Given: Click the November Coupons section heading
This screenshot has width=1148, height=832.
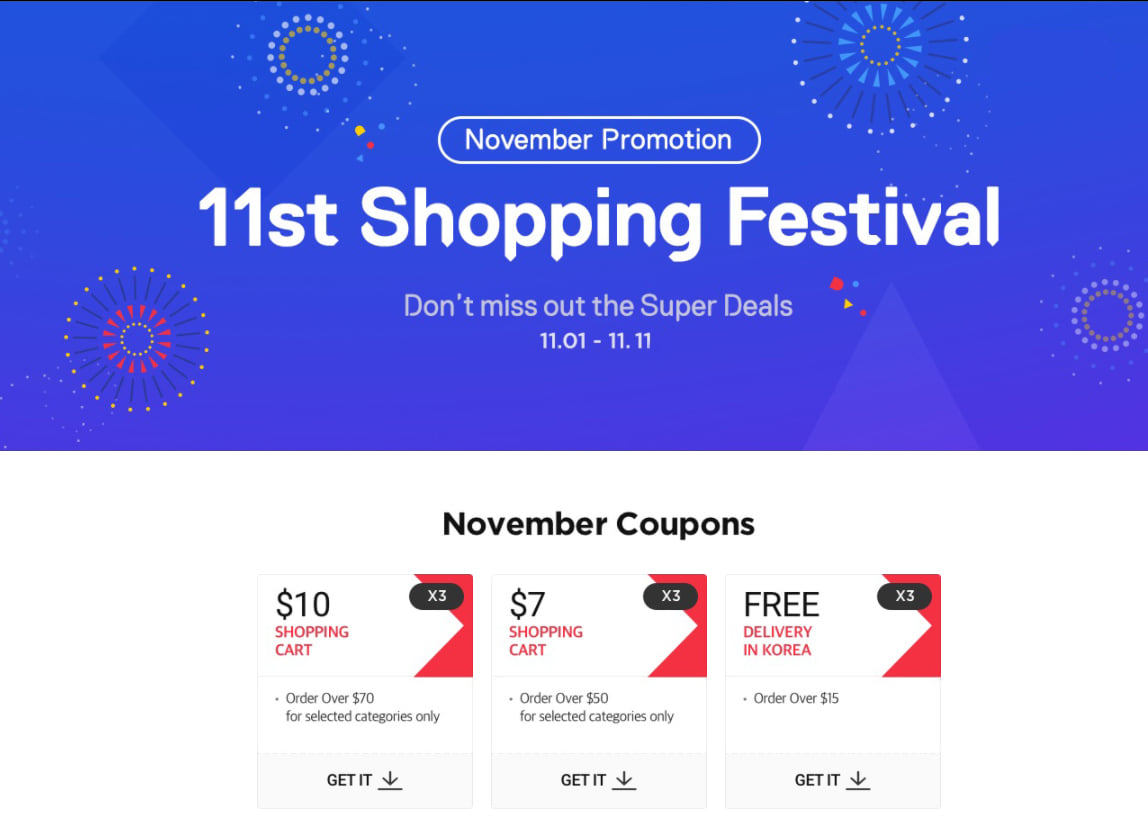Looking at the screenshot, I should (x=599, y=524).
